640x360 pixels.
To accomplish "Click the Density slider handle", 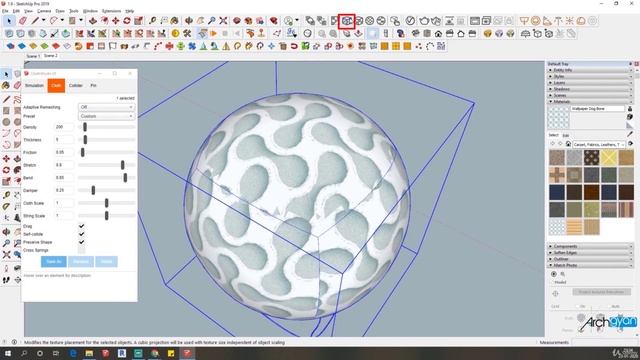I will point(85,127).
